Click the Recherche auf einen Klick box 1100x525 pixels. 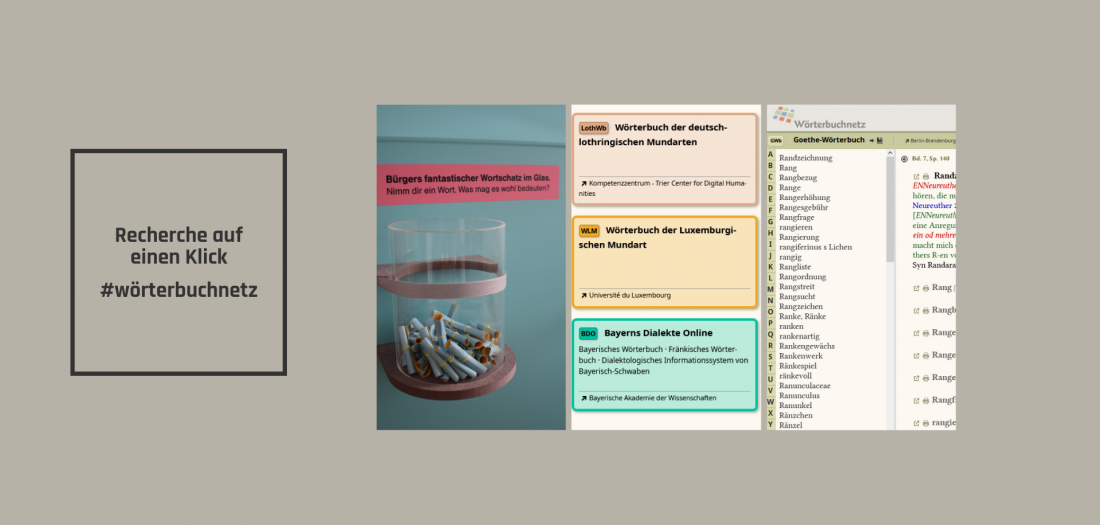tap(179, 262)
